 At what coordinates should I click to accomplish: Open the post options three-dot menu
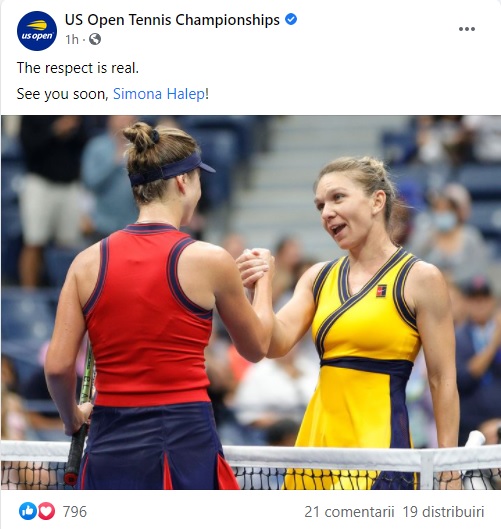(x=467, y=29)
